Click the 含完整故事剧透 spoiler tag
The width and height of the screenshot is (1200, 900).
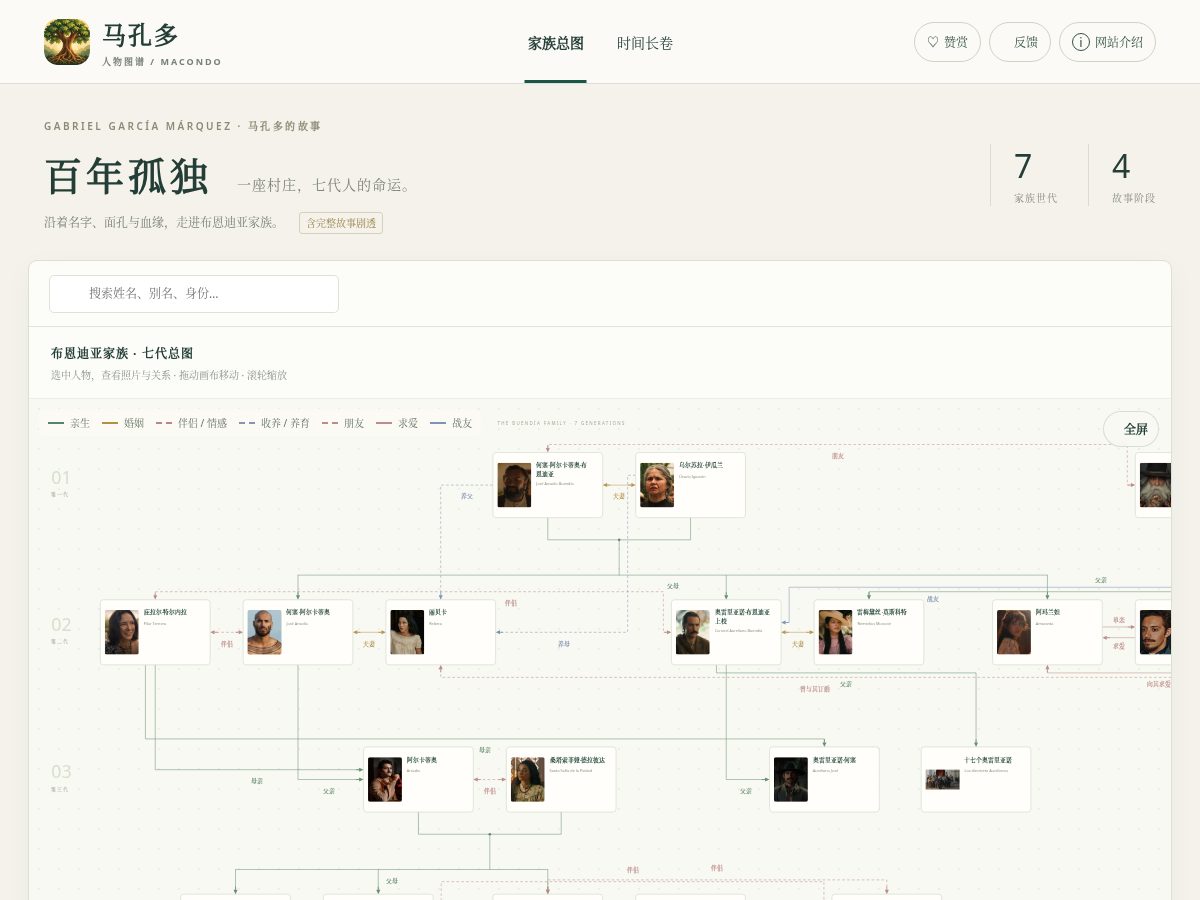(x=341, y=223)
